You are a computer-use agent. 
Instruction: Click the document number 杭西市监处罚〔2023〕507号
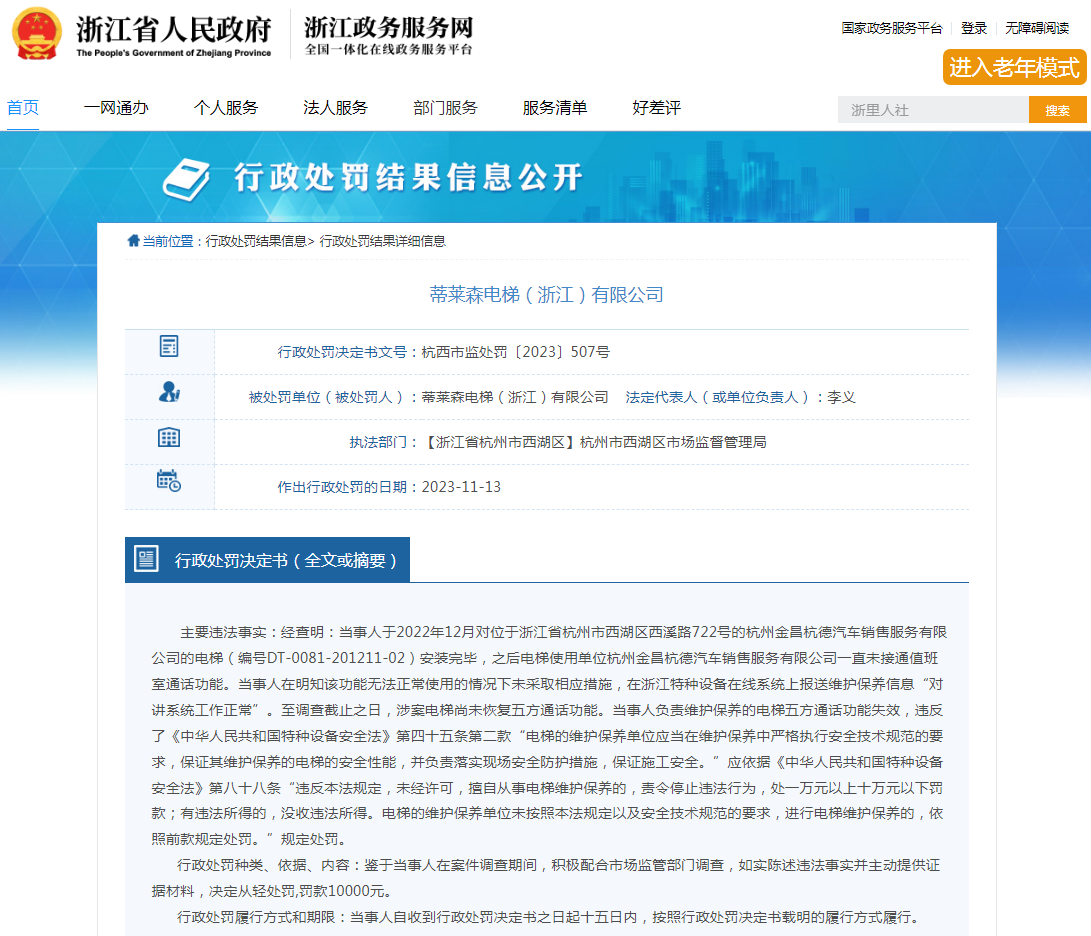point(516,352)
